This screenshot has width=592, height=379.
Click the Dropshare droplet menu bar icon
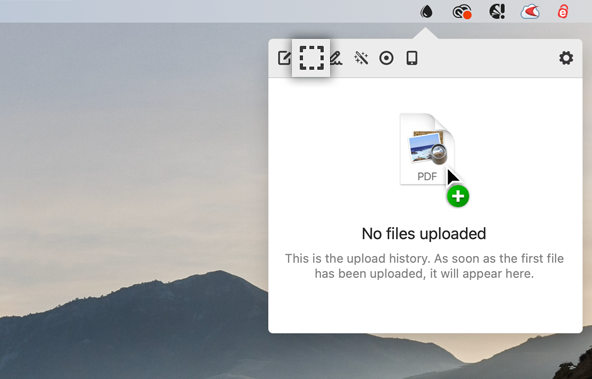(x=426, y=11)
